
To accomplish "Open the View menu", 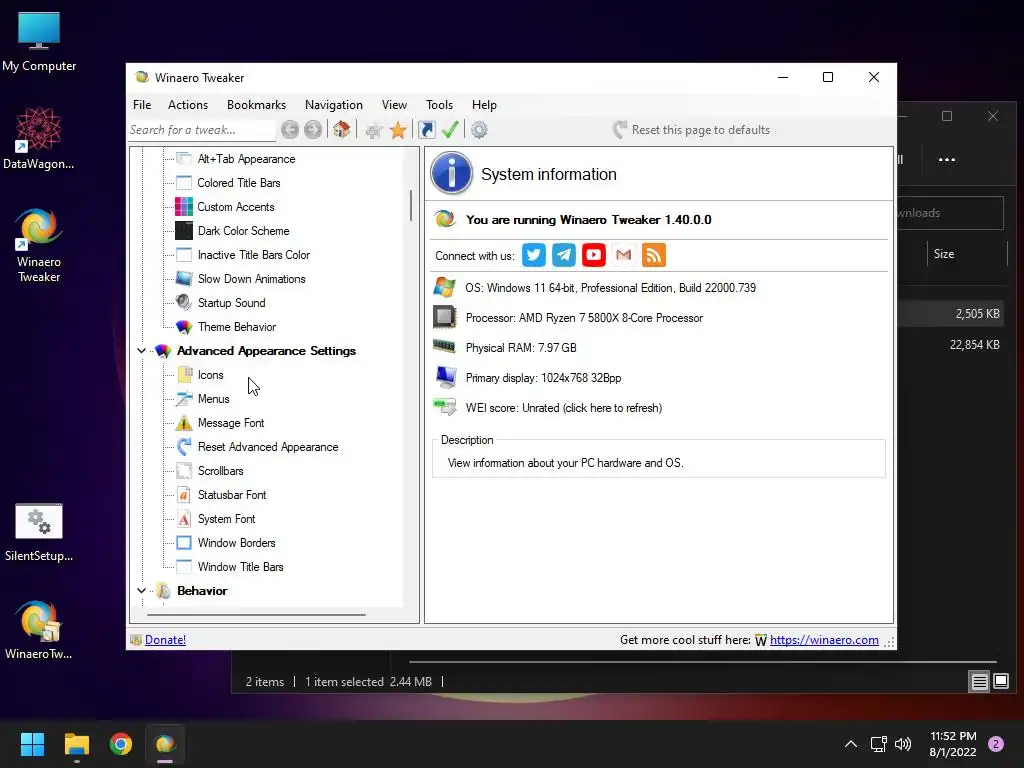I will click(394, 104).
